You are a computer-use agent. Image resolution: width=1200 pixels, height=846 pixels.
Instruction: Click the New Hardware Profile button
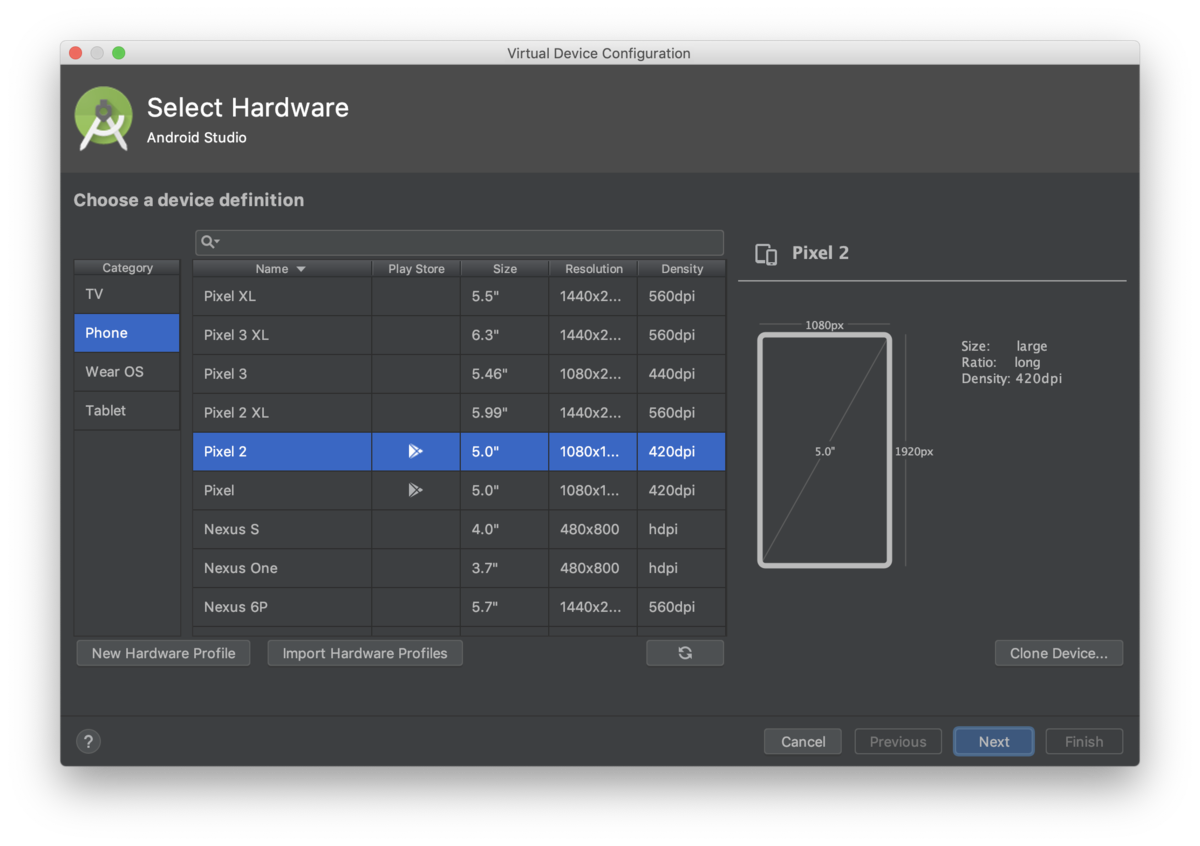pos(164,653)
